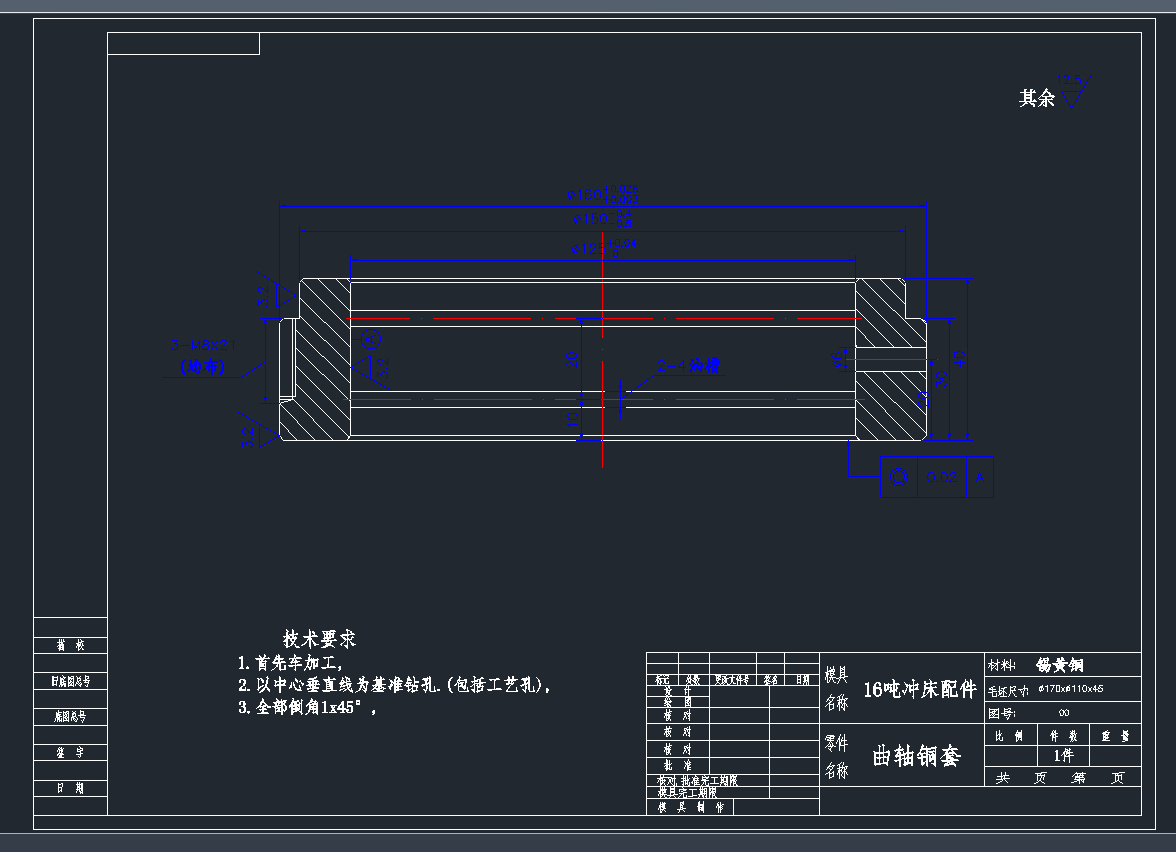Click the concentricity symbol in the tolerance frame
The width and height of the screenshot is (1176, 852).
(898, 477)
